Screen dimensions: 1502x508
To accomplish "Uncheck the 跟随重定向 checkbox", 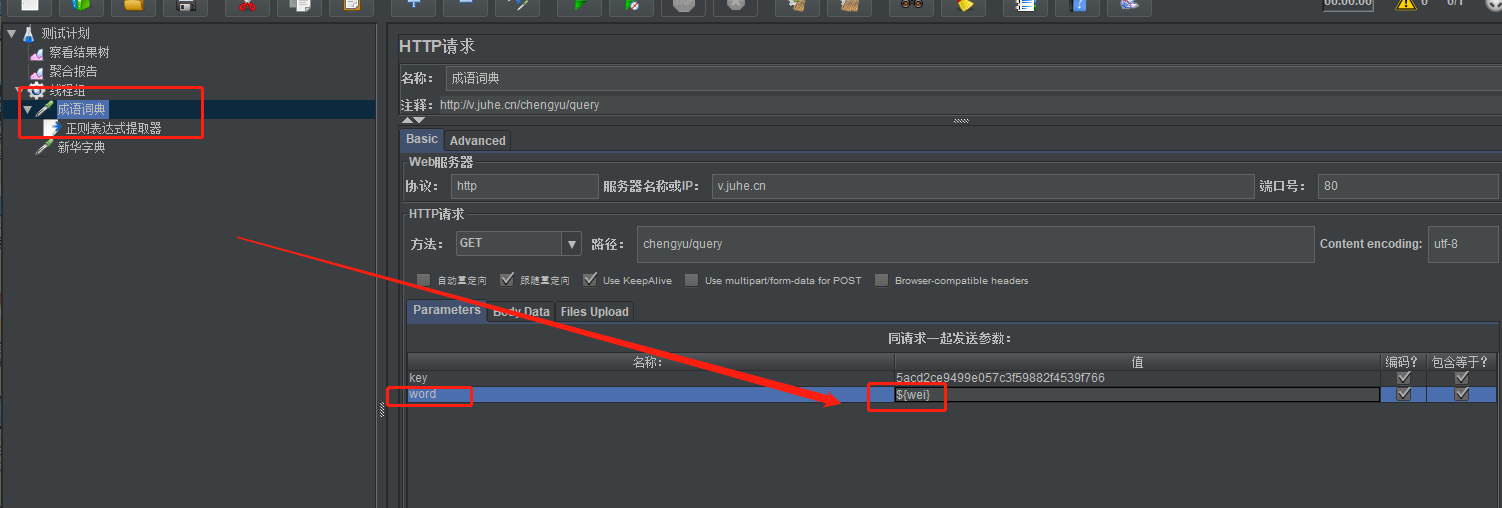I will click(x=507, y=280).
